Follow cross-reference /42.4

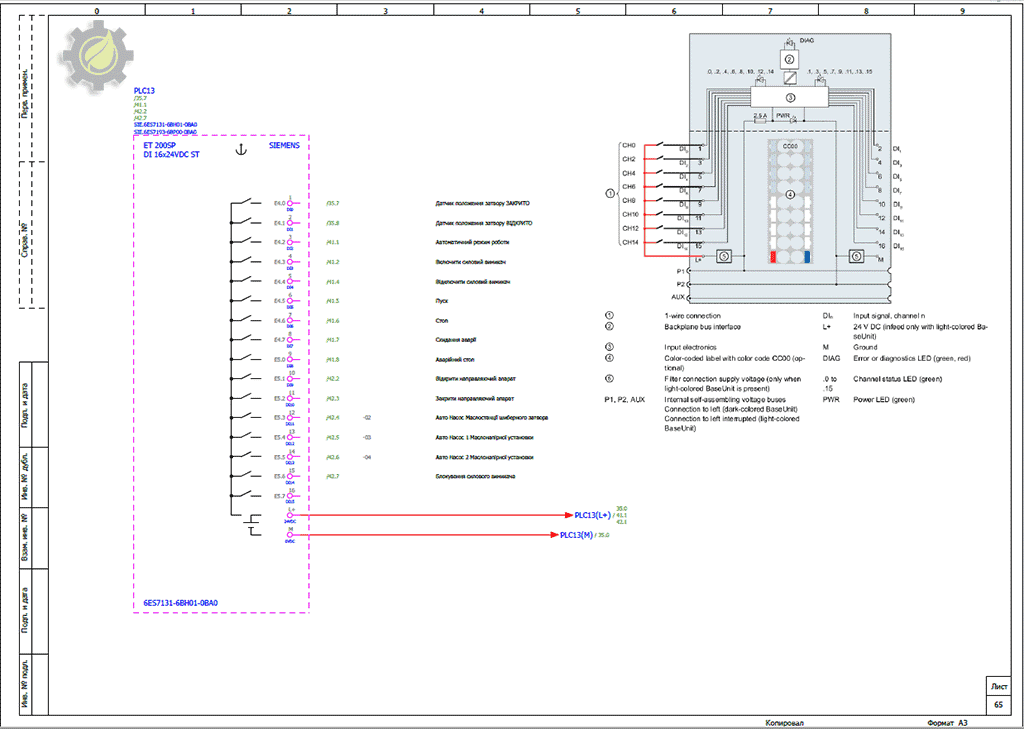pos(333,417)
